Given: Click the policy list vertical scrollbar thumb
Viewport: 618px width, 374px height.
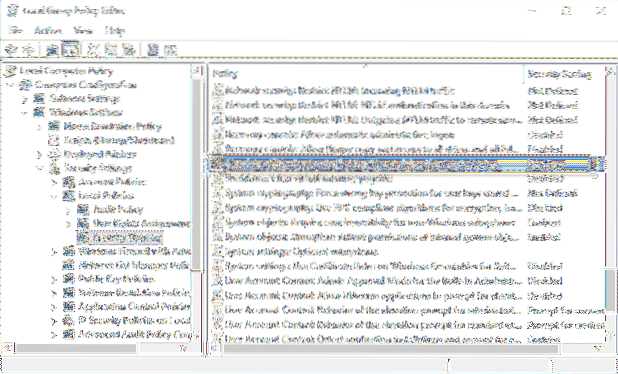Looking at the screenshot, I should 611,290.
